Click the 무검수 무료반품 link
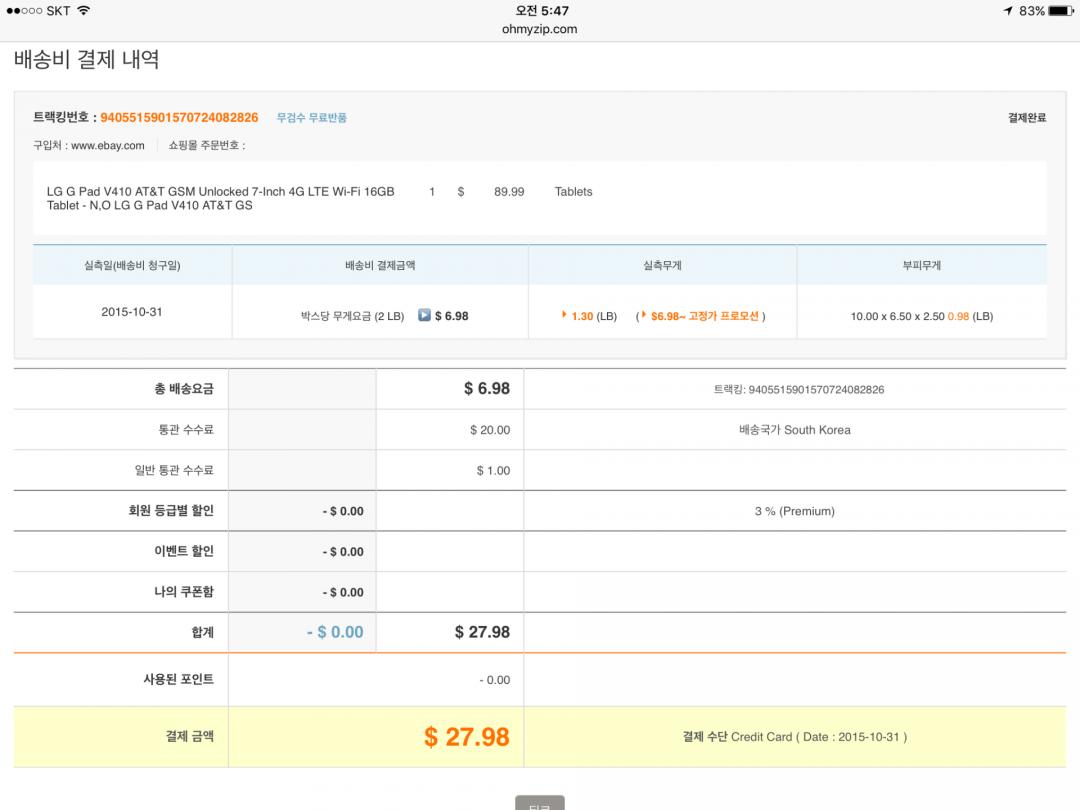Screen dimensions: 1080x810 tap(312, 118)
